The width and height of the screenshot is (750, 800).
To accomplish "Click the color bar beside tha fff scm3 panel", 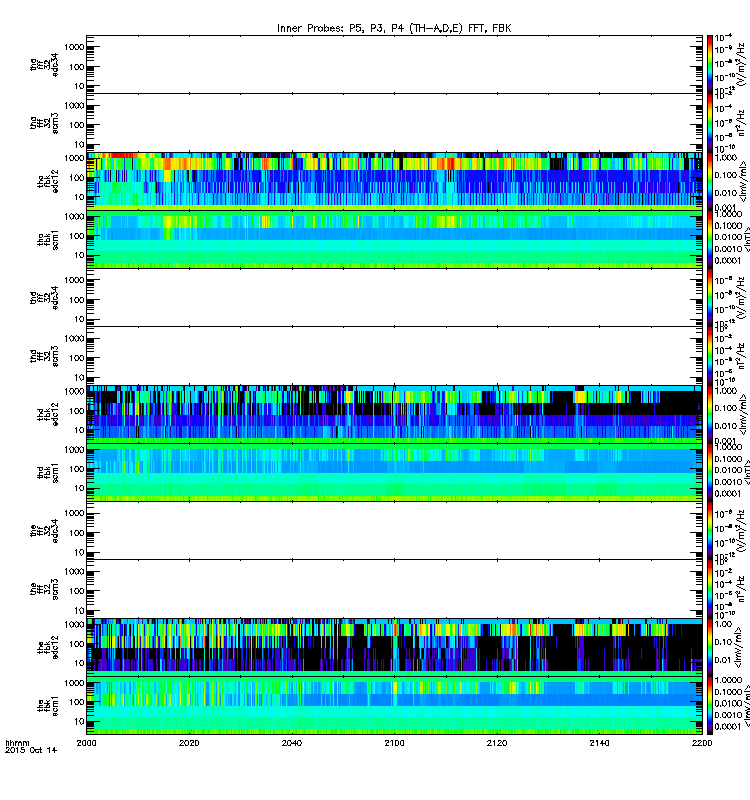I will click(x=710, y=123).
